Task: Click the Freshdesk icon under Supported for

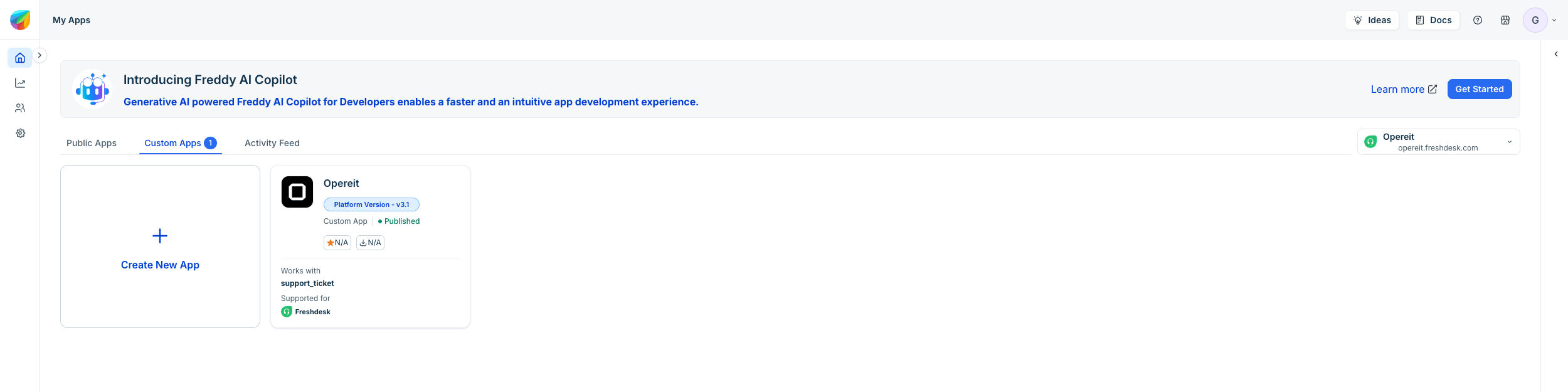Action: tap(287, 312)
